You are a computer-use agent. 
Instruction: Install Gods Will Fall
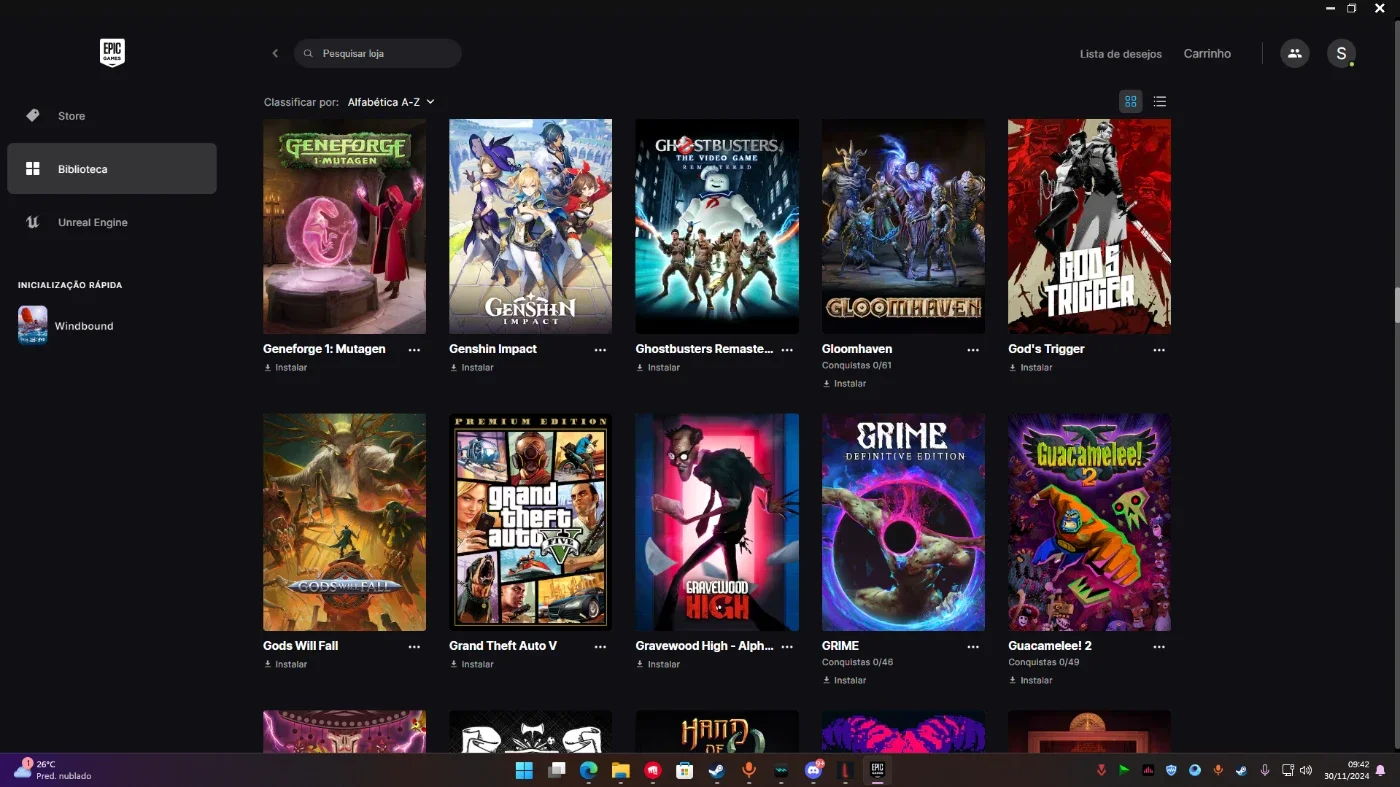tap(286, 664)
